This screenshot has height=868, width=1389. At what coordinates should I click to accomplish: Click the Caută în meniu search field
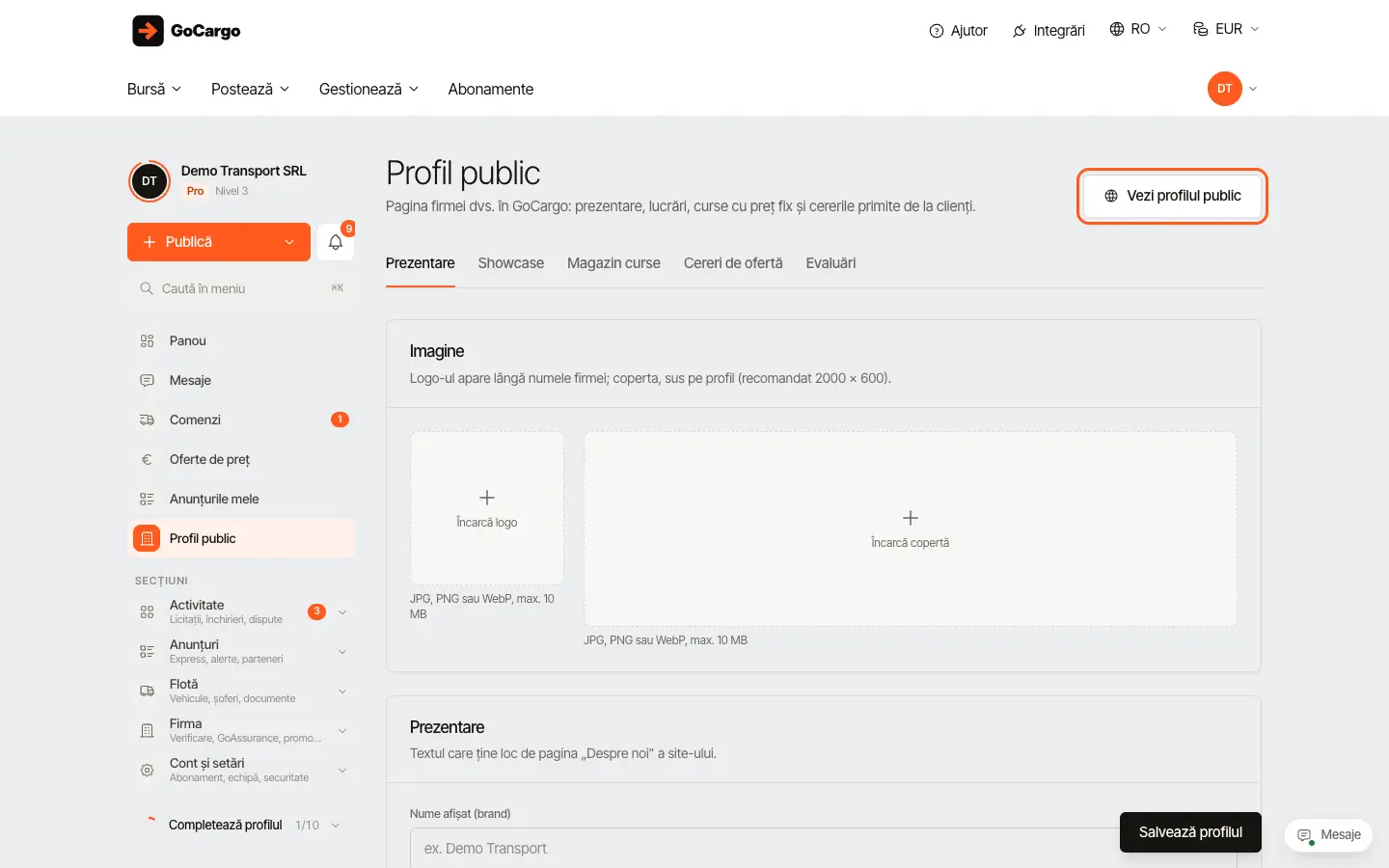[241, 288]
